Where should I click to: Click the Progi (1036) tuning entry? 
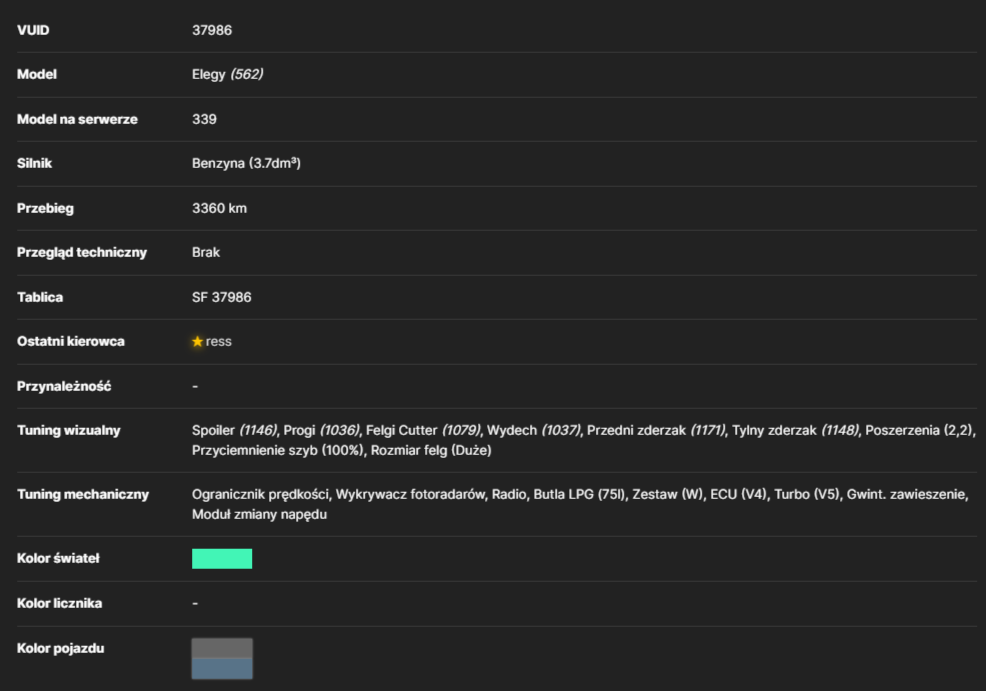tap(322, 431)
